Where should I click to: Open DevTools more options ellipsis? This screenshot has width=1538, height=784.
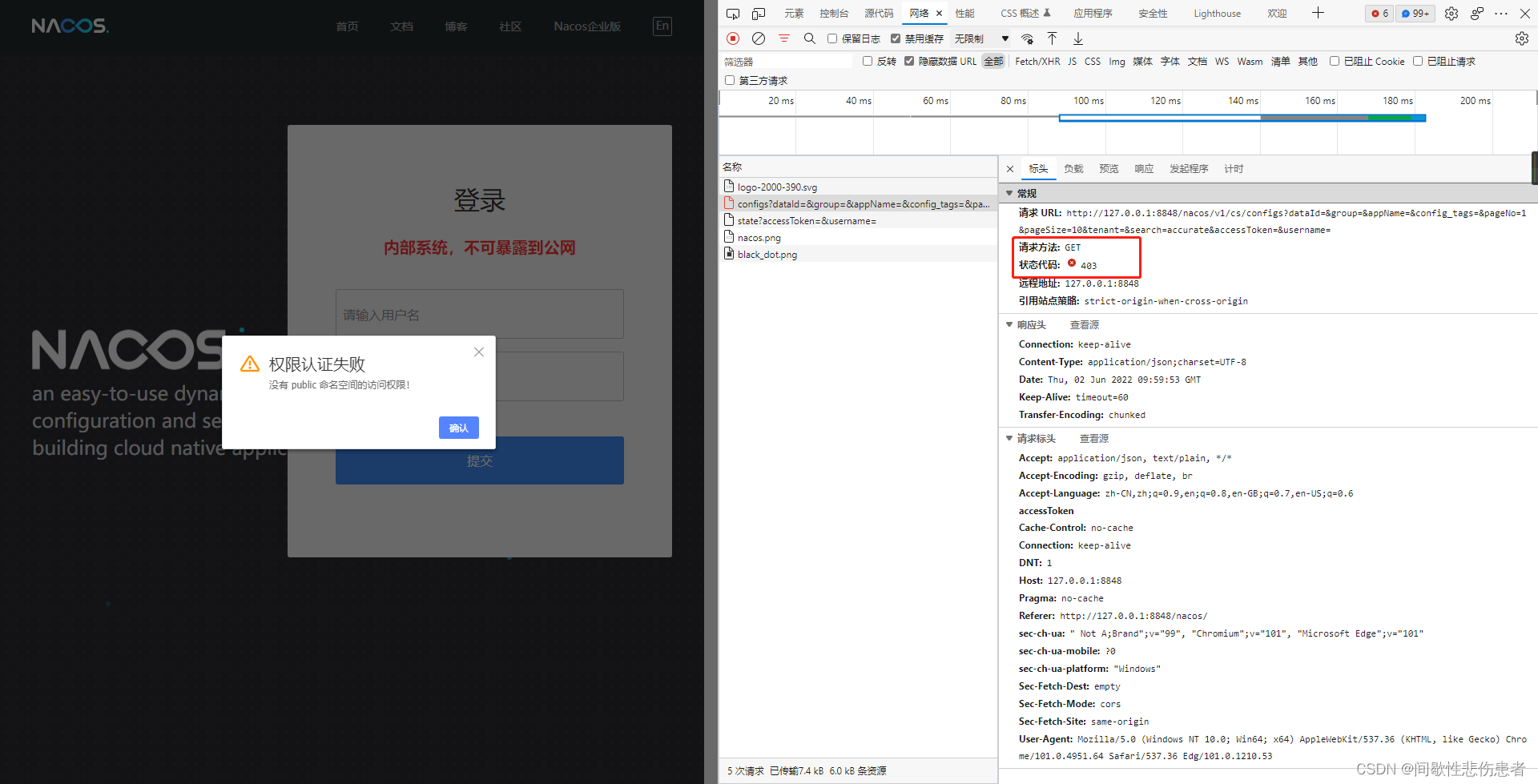[1501, 14]
